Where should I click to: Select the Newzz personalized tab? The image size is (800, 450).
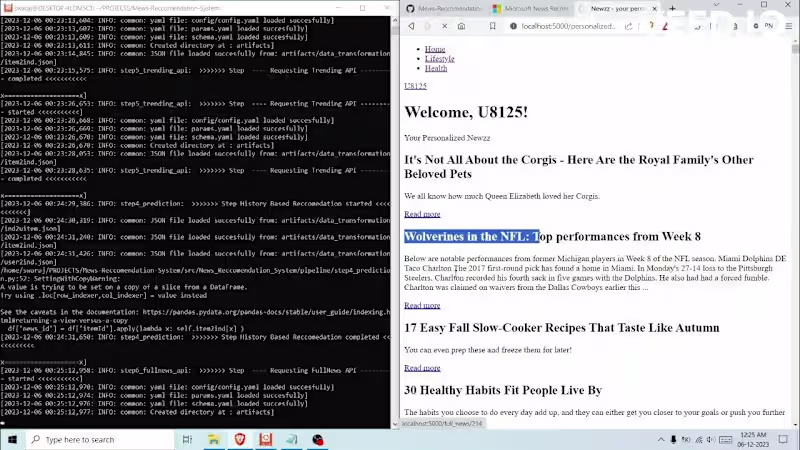[x=617, y=8]
